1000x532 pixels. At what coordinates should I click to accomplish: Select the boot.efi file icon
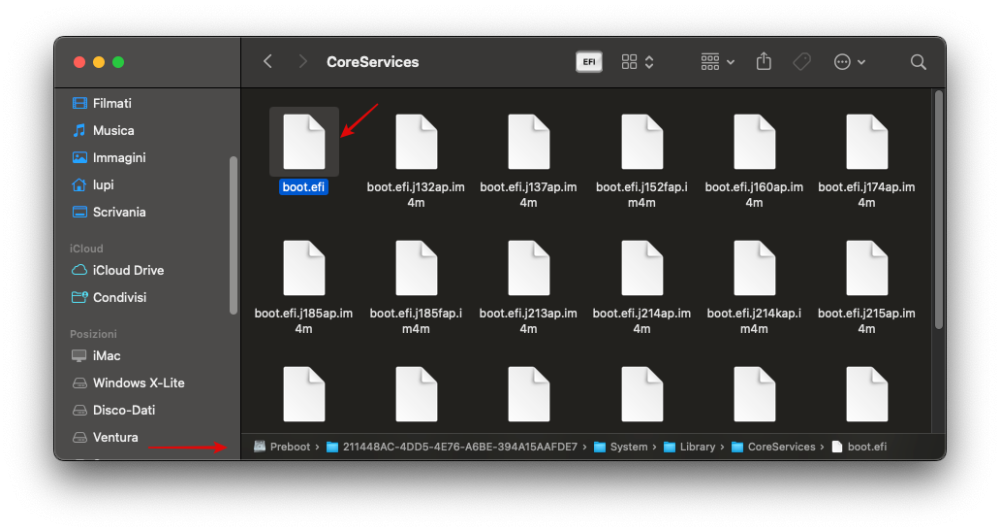click(304, 142)
